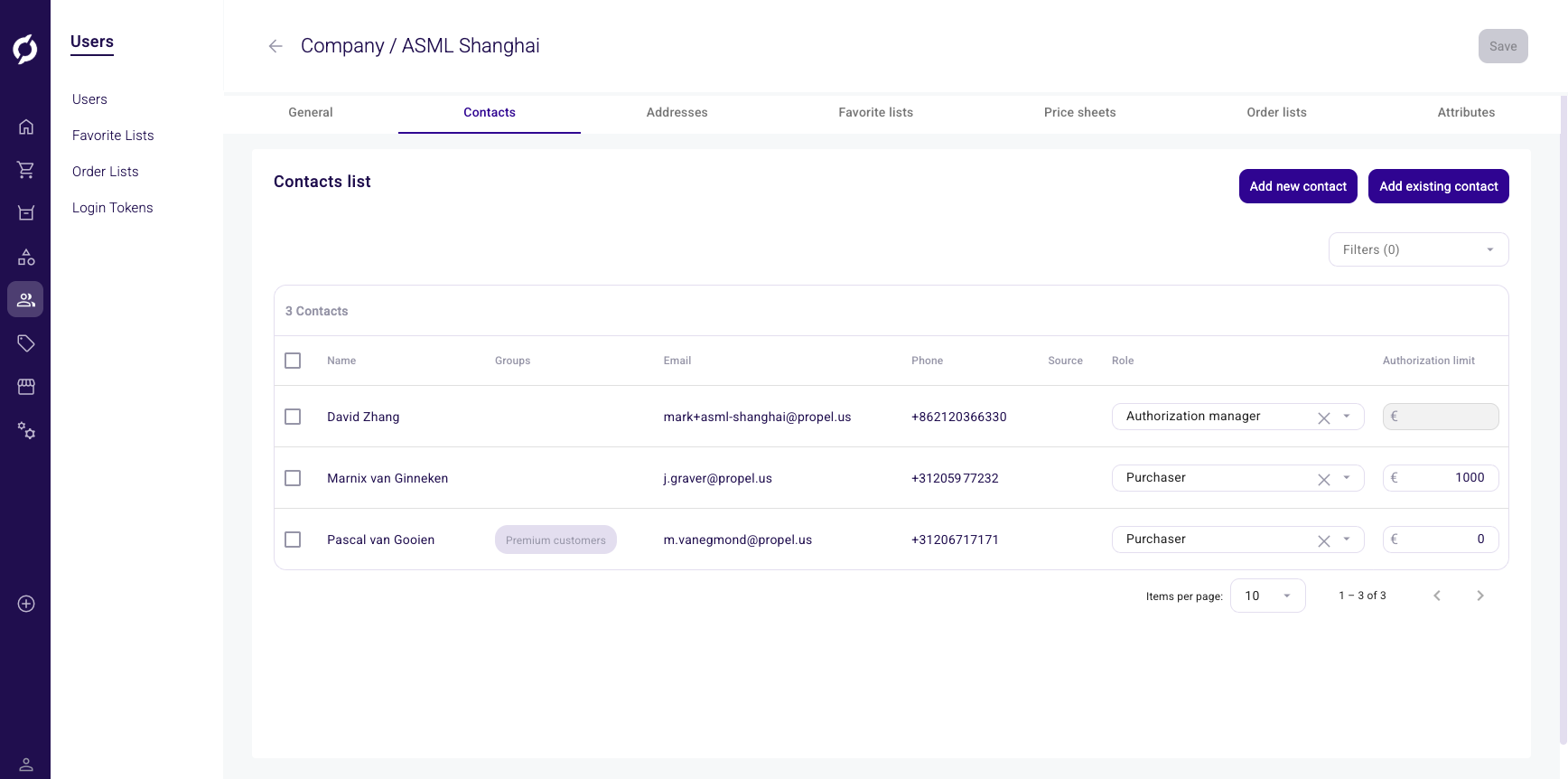Switch to the Attributes tab
The image size is (1568, 779).
[1466, 112]
